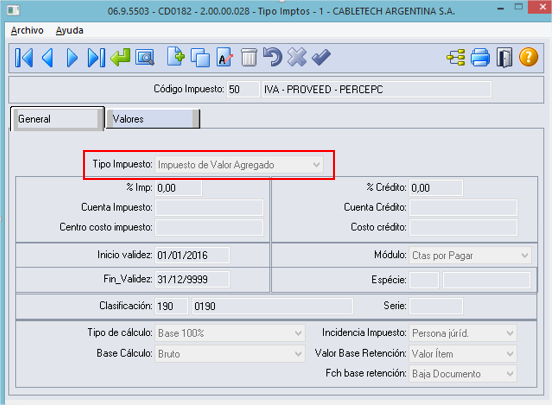This screenshot has width=552, height=405.
Task: Click the Espécie description field
Action: 486,280
